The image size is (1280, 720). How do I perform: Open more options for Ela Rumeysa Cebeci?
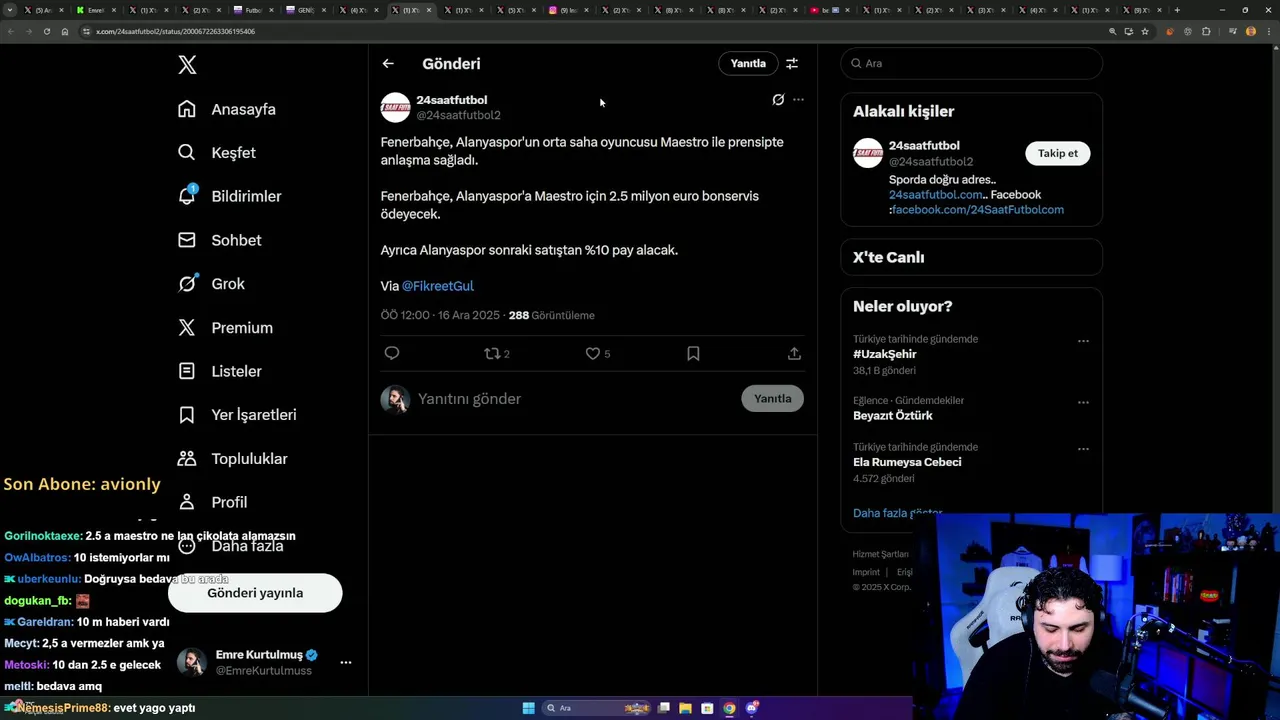tap(1083, 449)
